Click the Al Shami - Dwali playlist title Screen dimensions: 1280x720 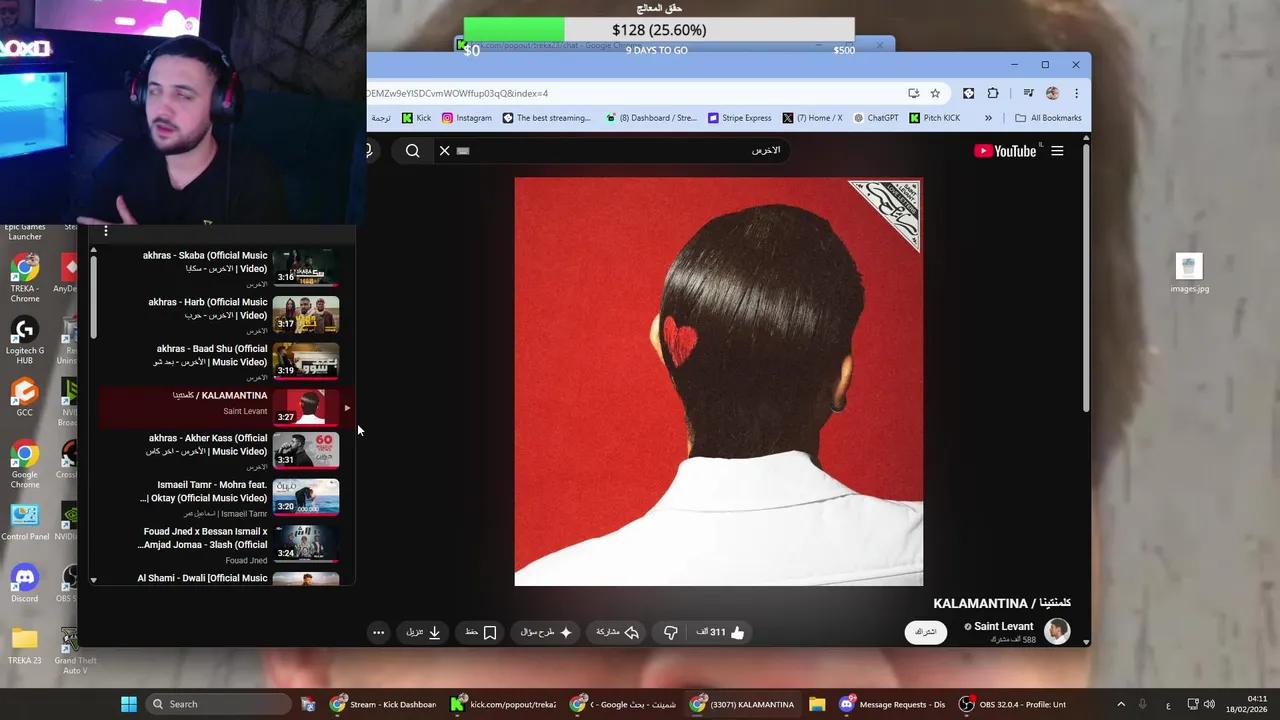click(x=202, y=578)
